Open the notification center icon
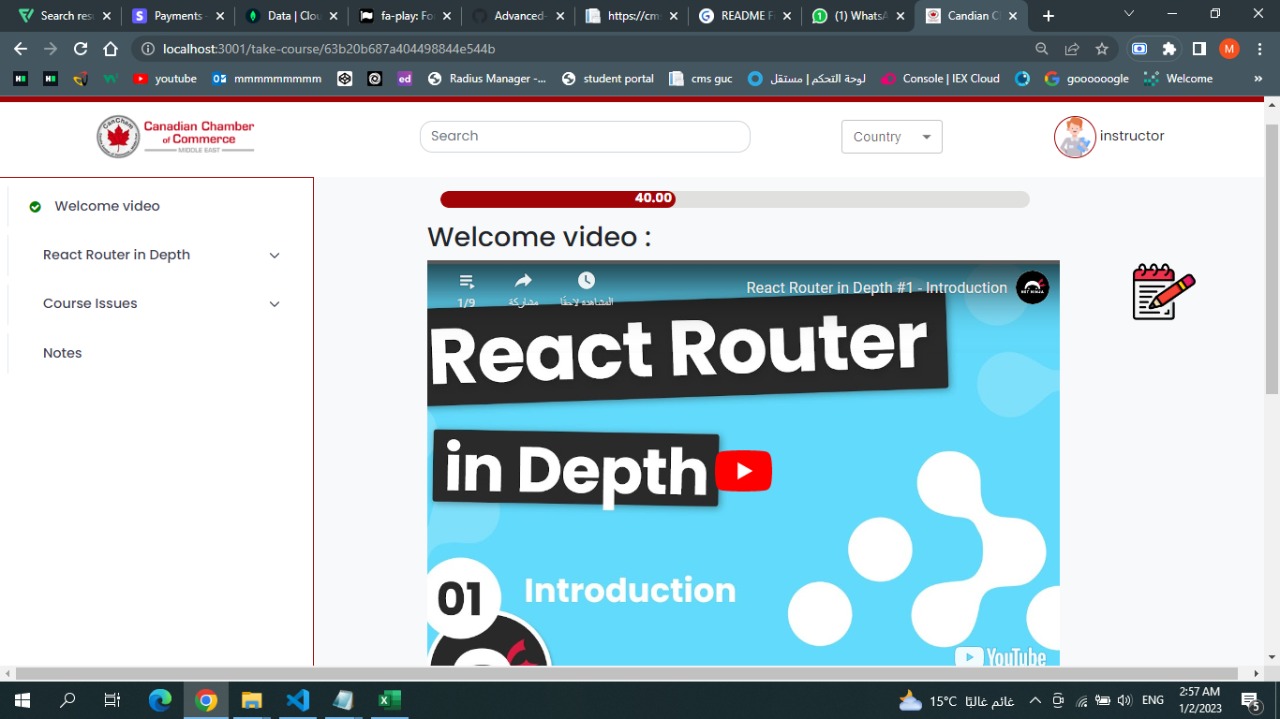The width and height of the screenshot is (1280, 719). pyautogui.click(x=1250, y=700)
